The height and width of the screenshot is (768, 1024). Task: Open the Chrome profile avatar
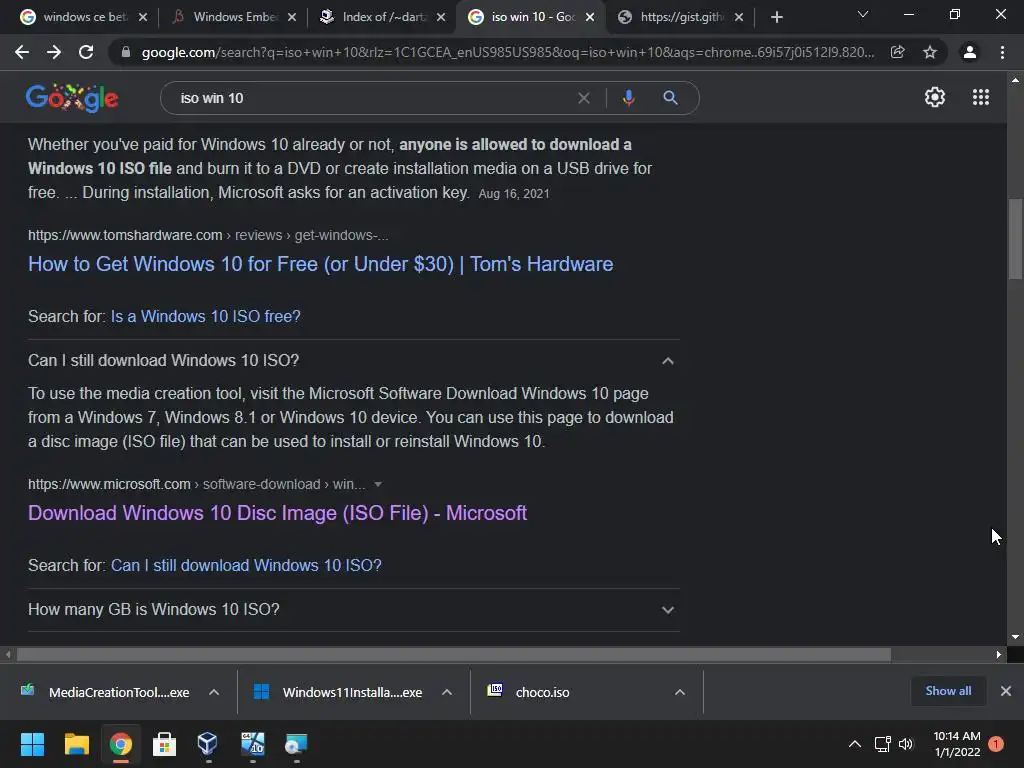coord(970,52)
